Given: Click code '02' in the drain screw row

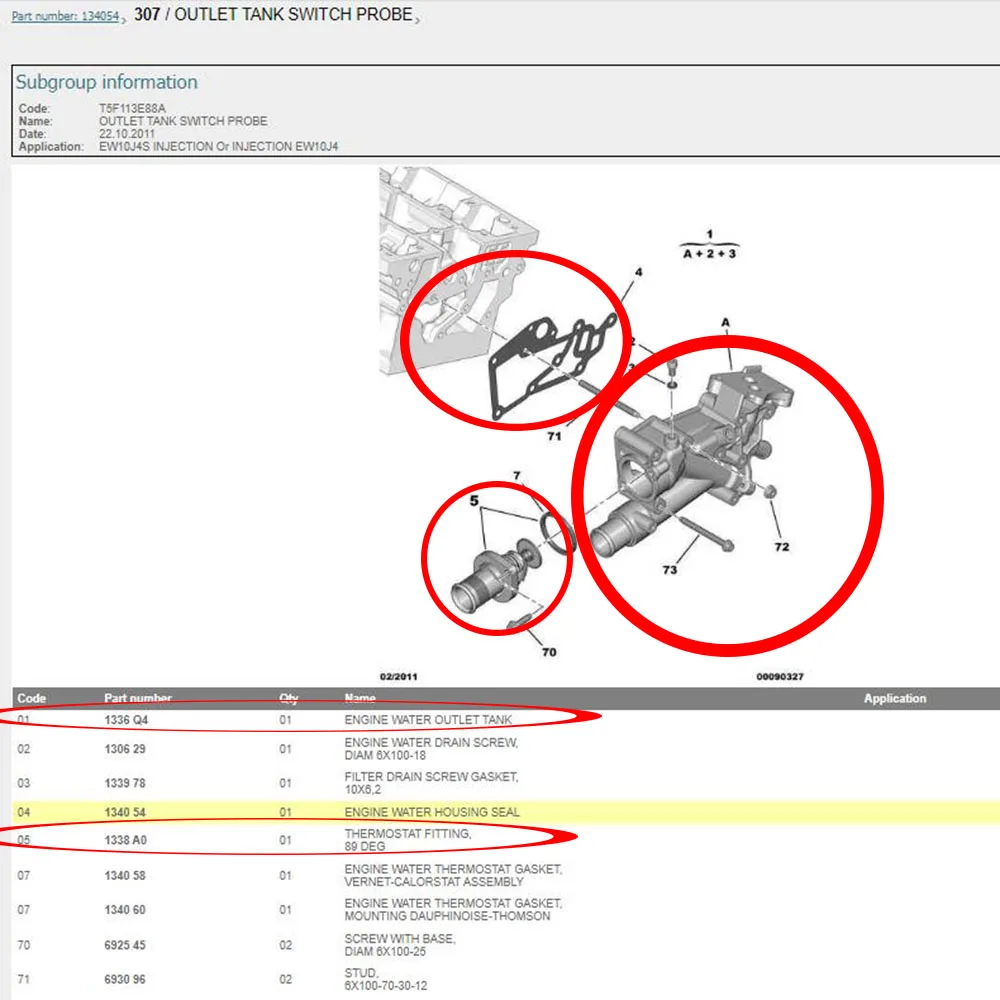Looking at the screenshot, I should pyautogui.click(x=24, y=749).
